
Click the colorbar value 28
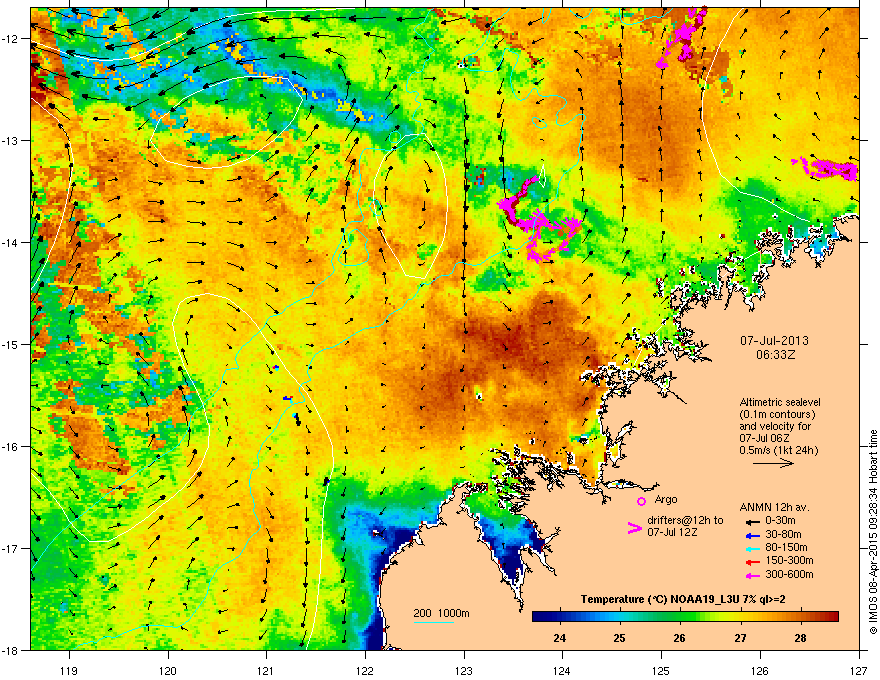[800, 638]
